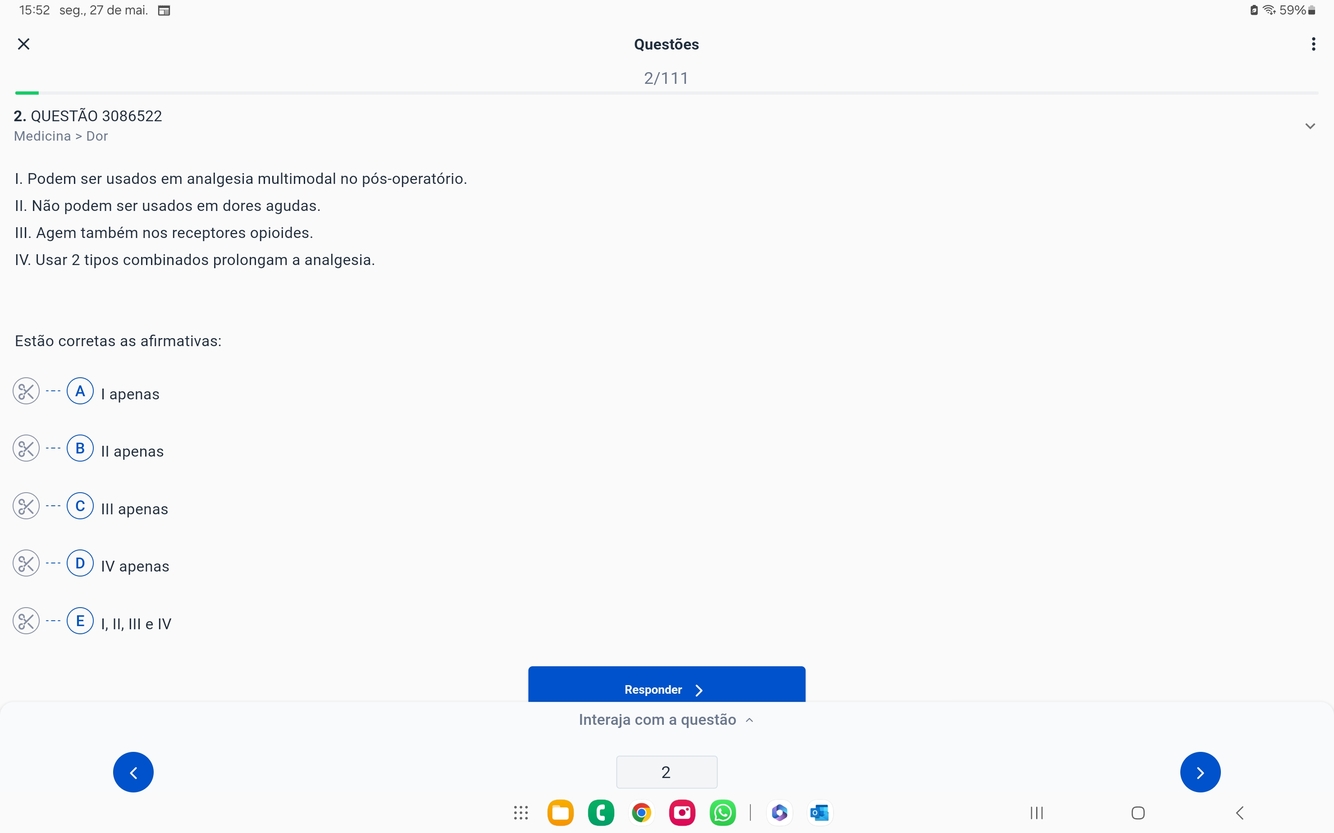Go to previous question arrow

pyautogui.click(x=133, y=772)
